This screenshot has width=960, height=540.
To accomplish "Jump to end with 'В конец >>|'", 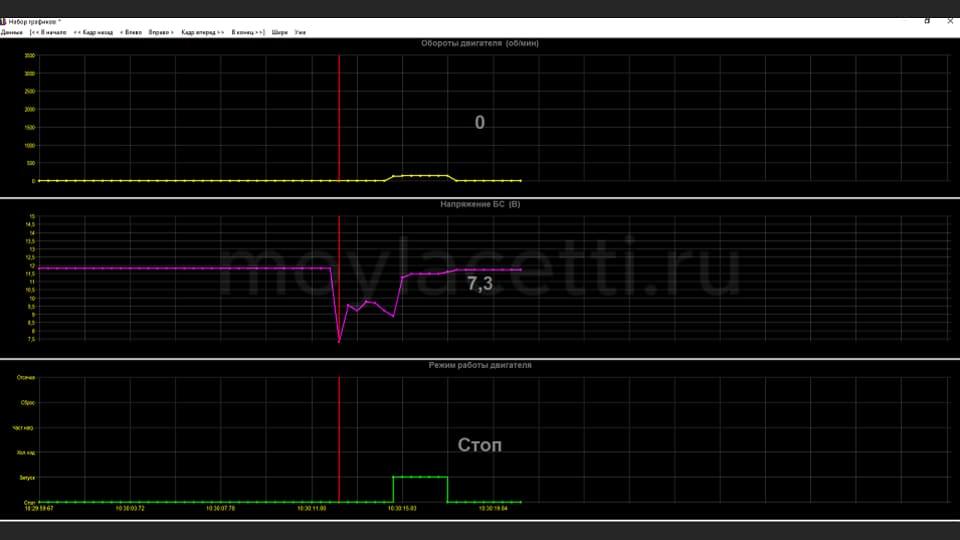I will pos(248,32).
